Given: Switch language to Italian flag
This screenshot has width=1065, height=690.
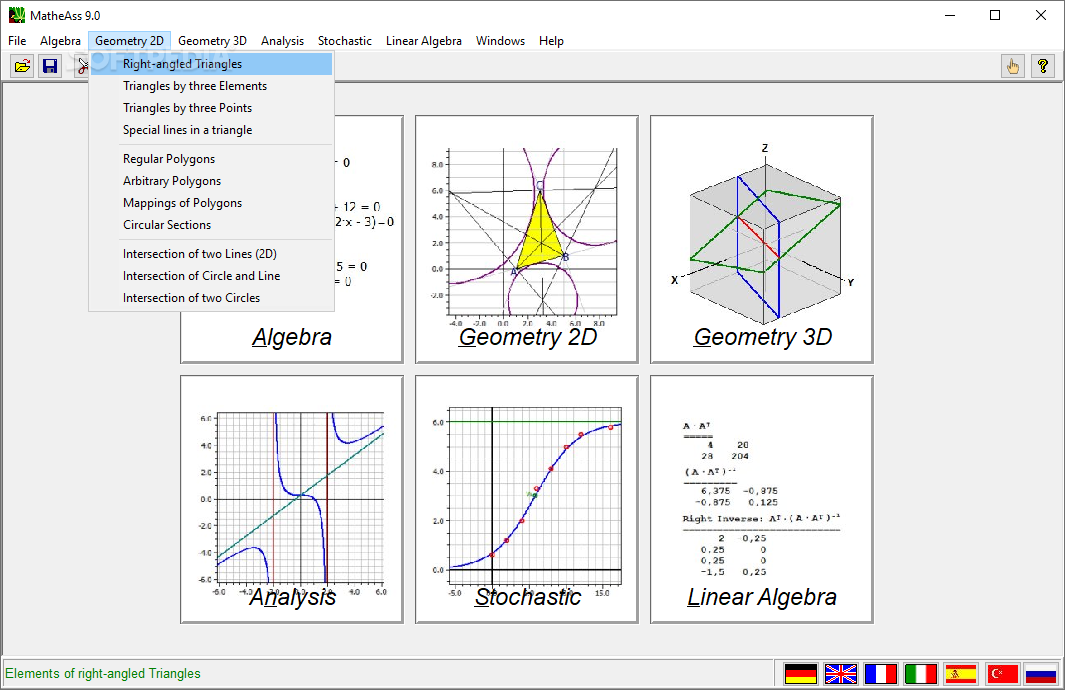Looking at the screenshot, I should pyautogui.click(x=921, y=674).
